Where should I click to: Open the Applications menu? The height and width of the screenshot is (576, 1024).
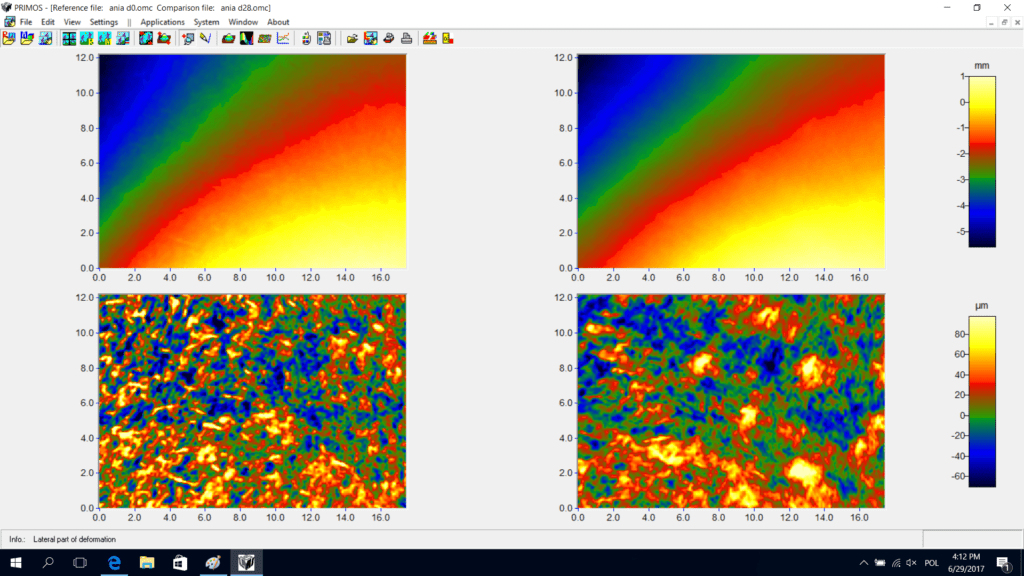pyautogui.click(x=163, y=22)
